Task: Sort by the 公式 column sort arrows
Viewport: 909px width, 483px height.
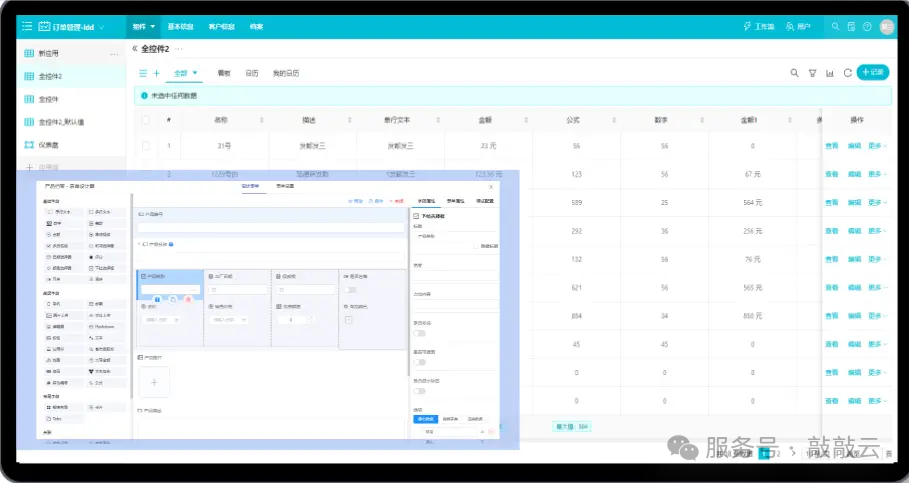Action: pyautogui.click(x=614, y=120)
